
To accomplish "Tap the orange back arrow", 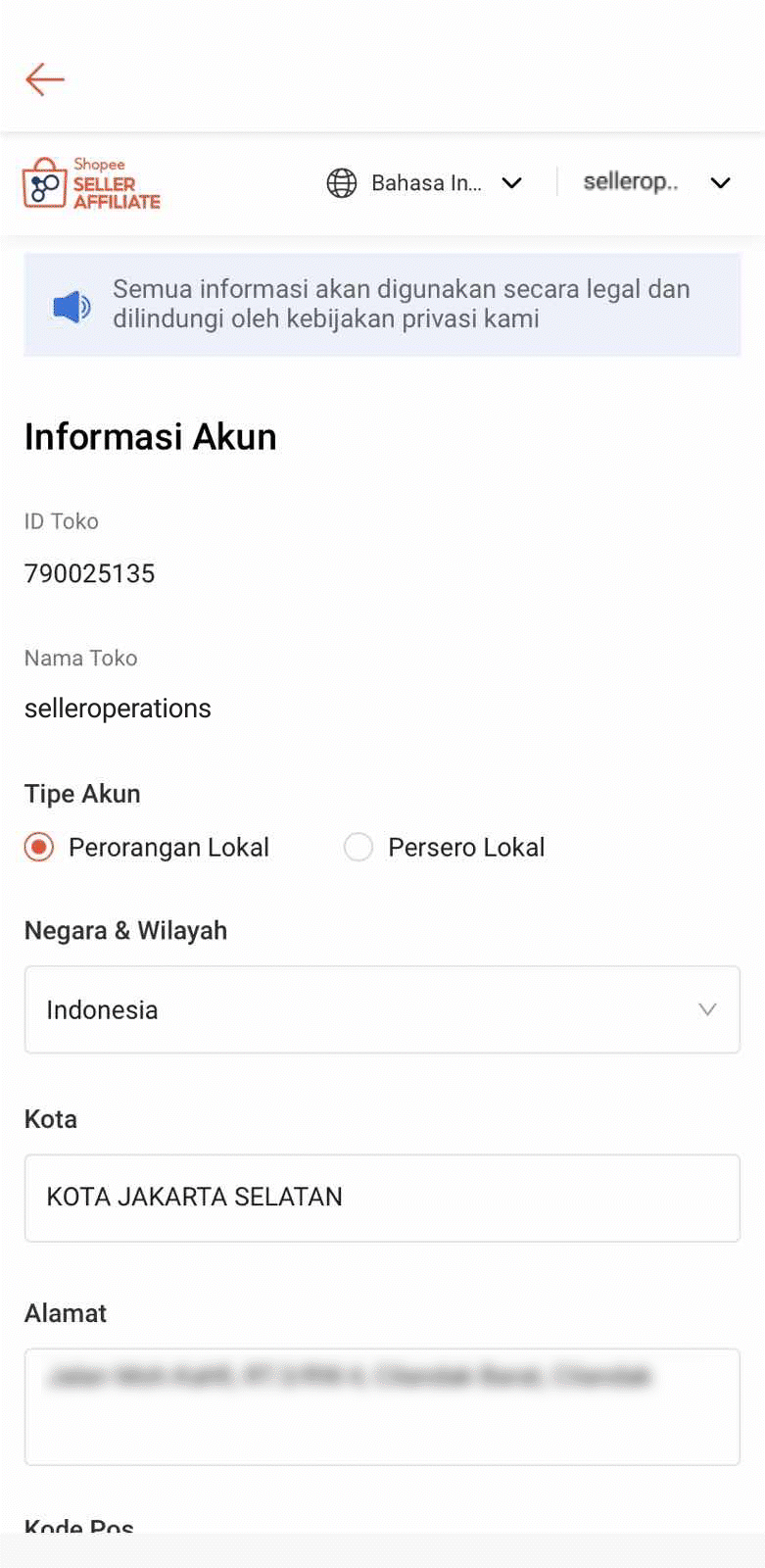I will click(x=45, y=79).
